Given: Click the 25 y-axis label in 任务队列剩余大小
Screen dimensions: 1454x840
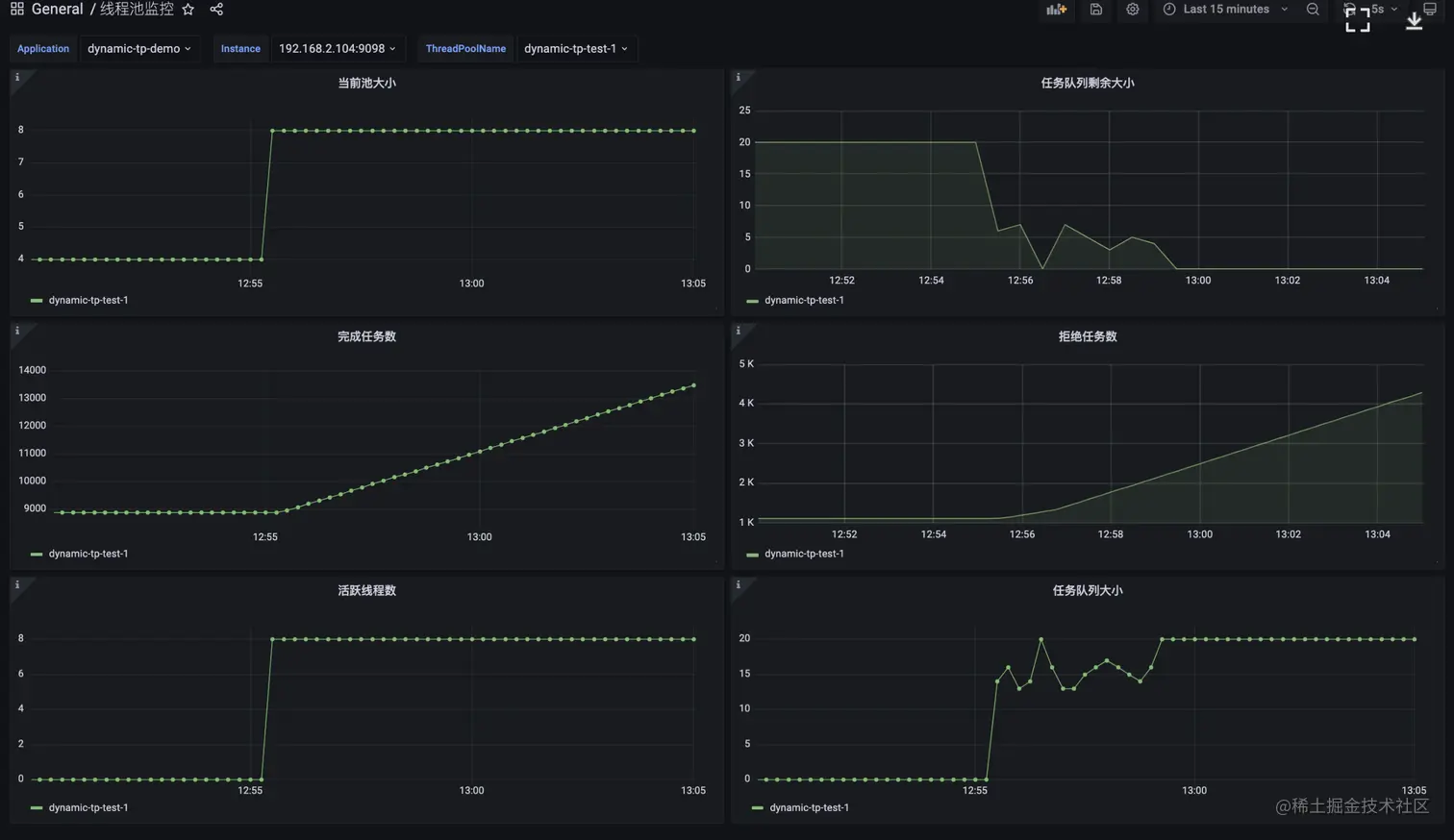Looking at the screenshot, I should [745, 111].
